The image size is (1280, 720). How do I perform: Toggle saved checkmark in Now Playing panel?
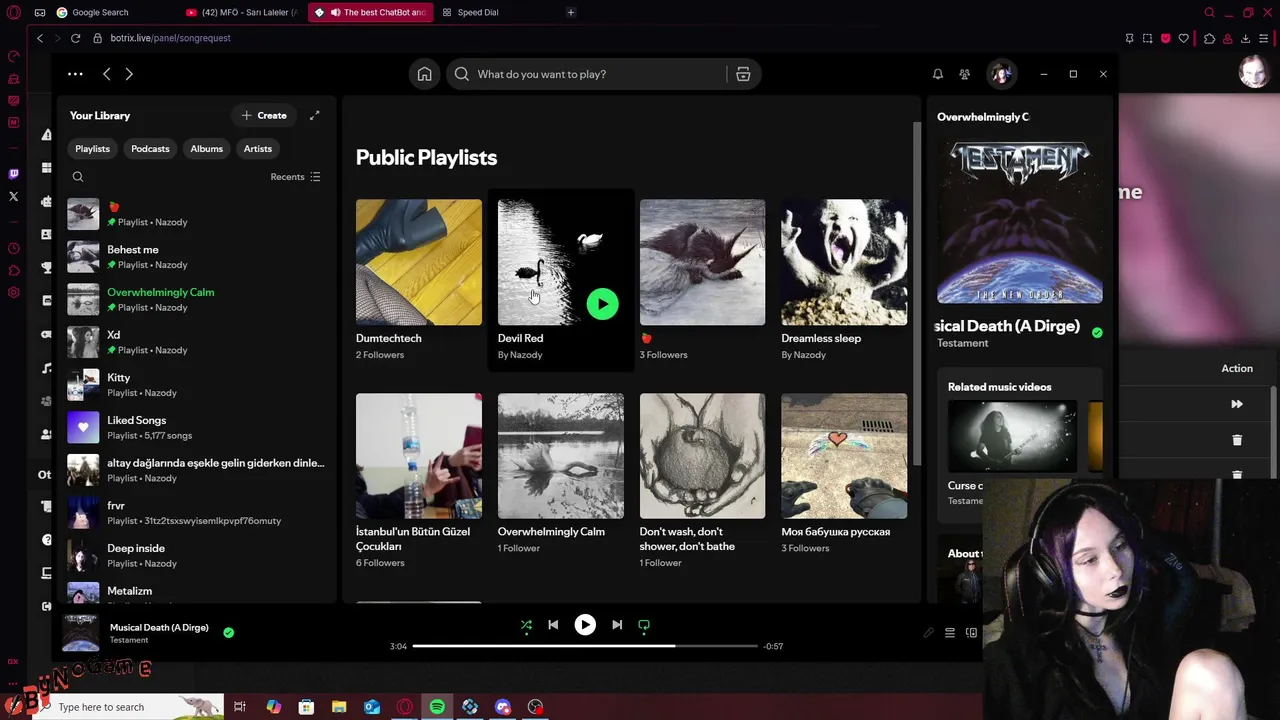1097,333
